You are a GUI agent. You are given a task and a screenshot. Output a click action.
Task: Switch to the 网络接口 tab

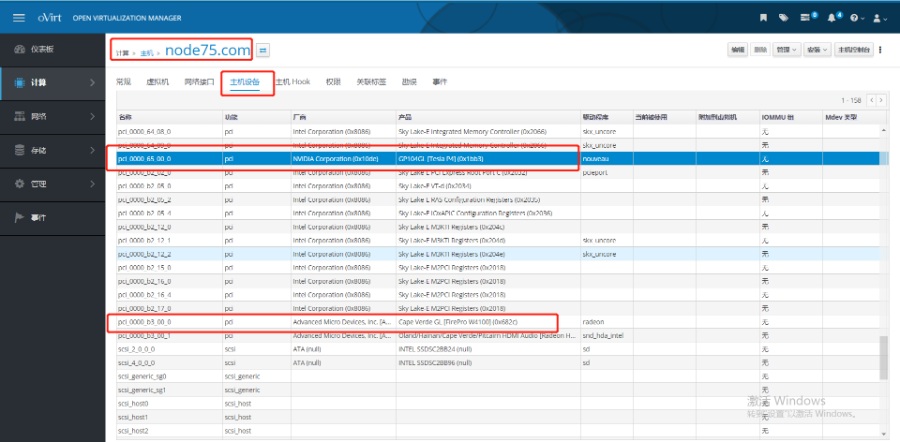[199, 82]
